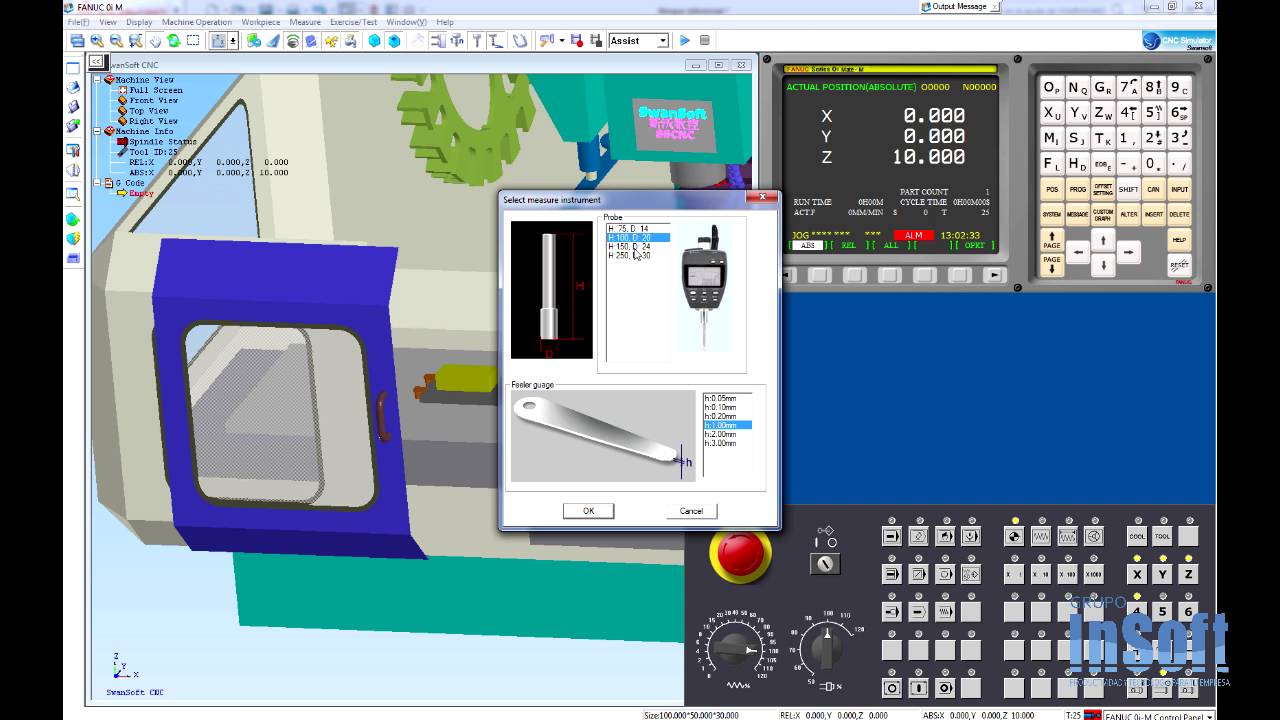Select feeler gauge h:0.10mm

[727, 407]
